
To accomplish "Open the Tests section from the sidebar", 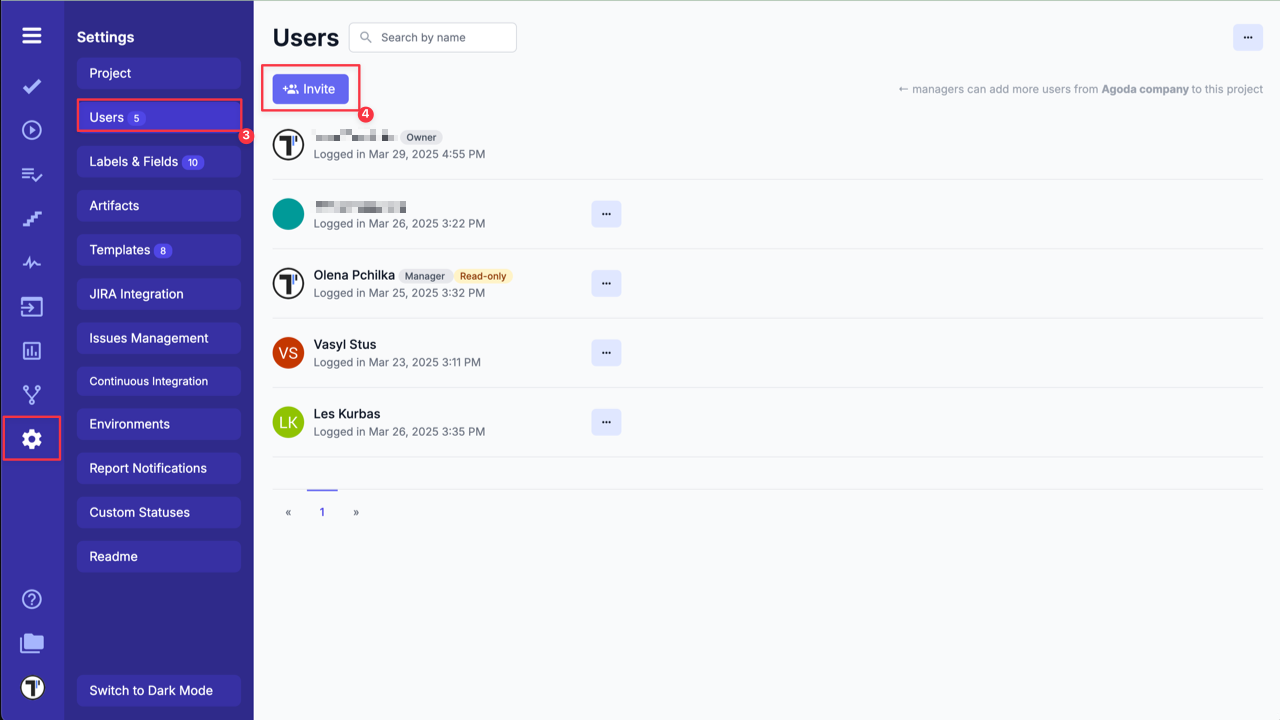I will coord(31,85).
